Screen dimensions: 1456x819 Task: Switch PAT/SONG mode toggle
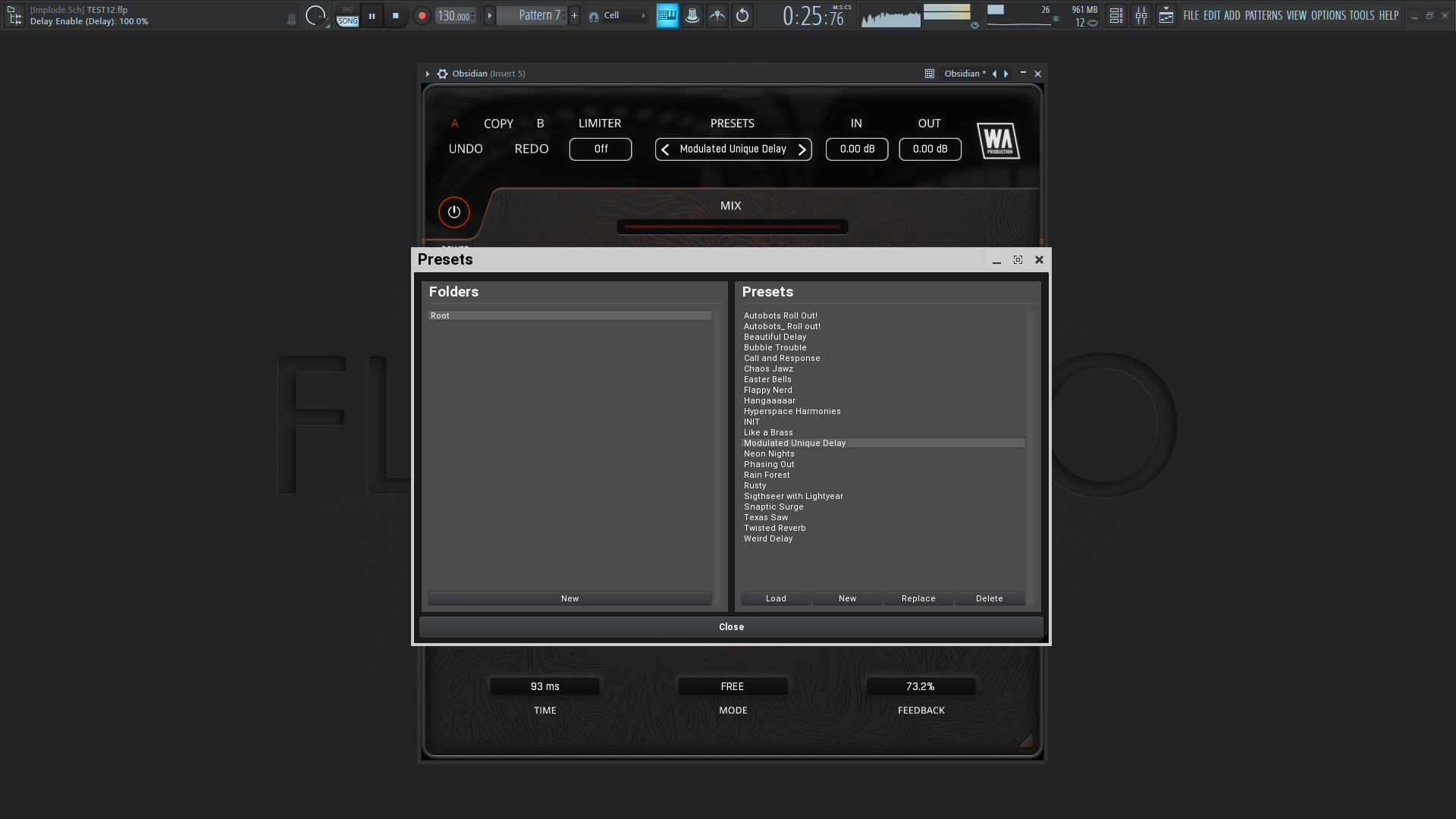347,15
